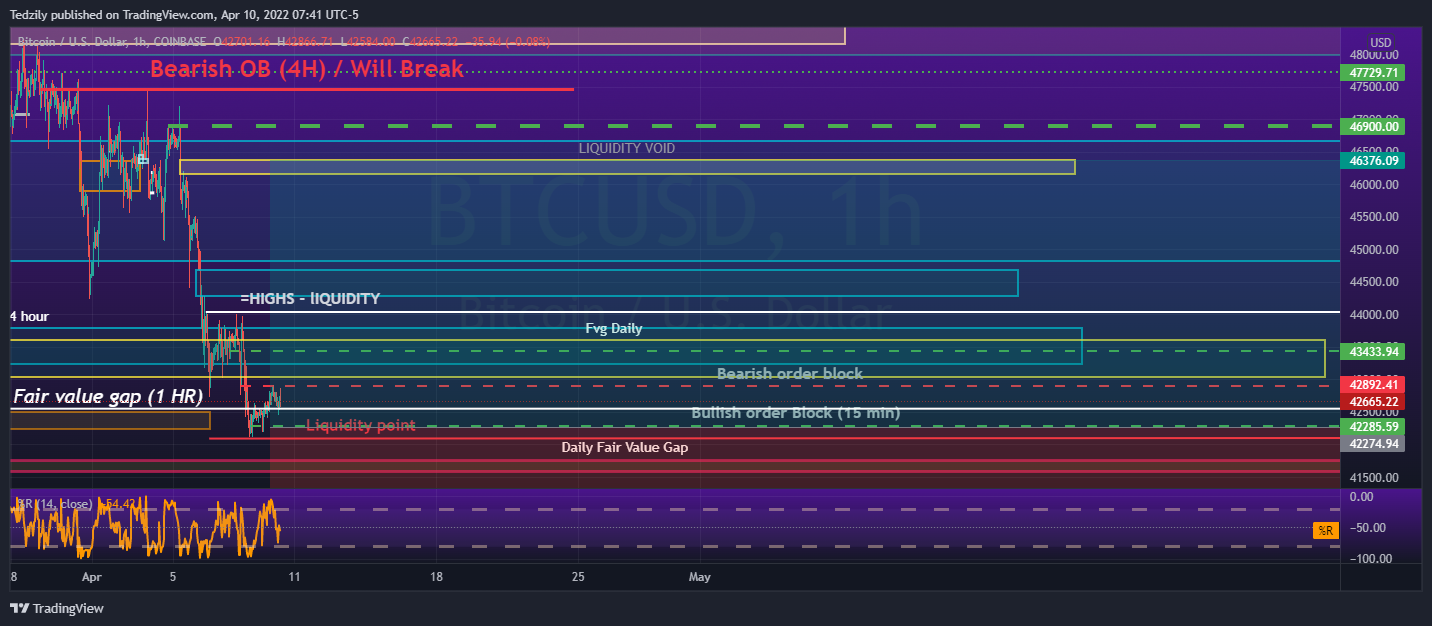Click the current price 42665.22 label
The height and width of the screenshot is (626, 1432).
tap(1375, 401)
